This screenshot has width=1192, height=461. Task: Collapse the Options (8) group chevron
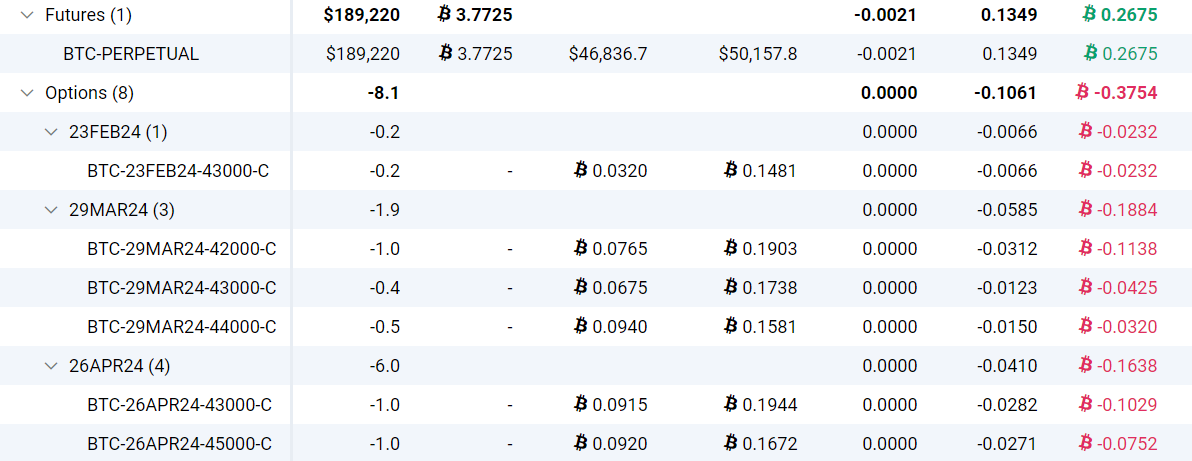coord(27,93)
